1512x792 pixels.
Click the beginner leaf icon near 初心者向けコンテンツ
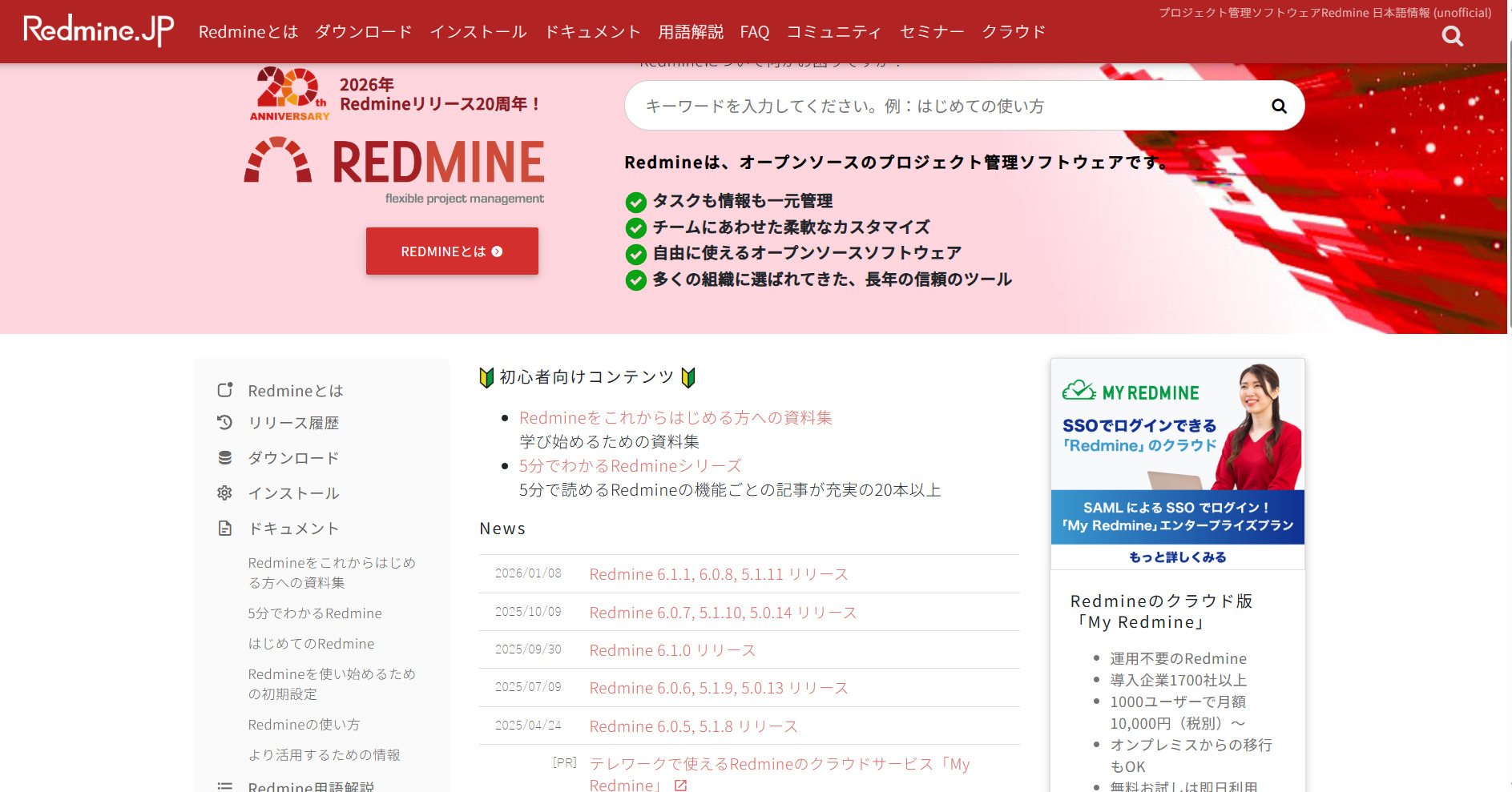(x=486, y=376)
